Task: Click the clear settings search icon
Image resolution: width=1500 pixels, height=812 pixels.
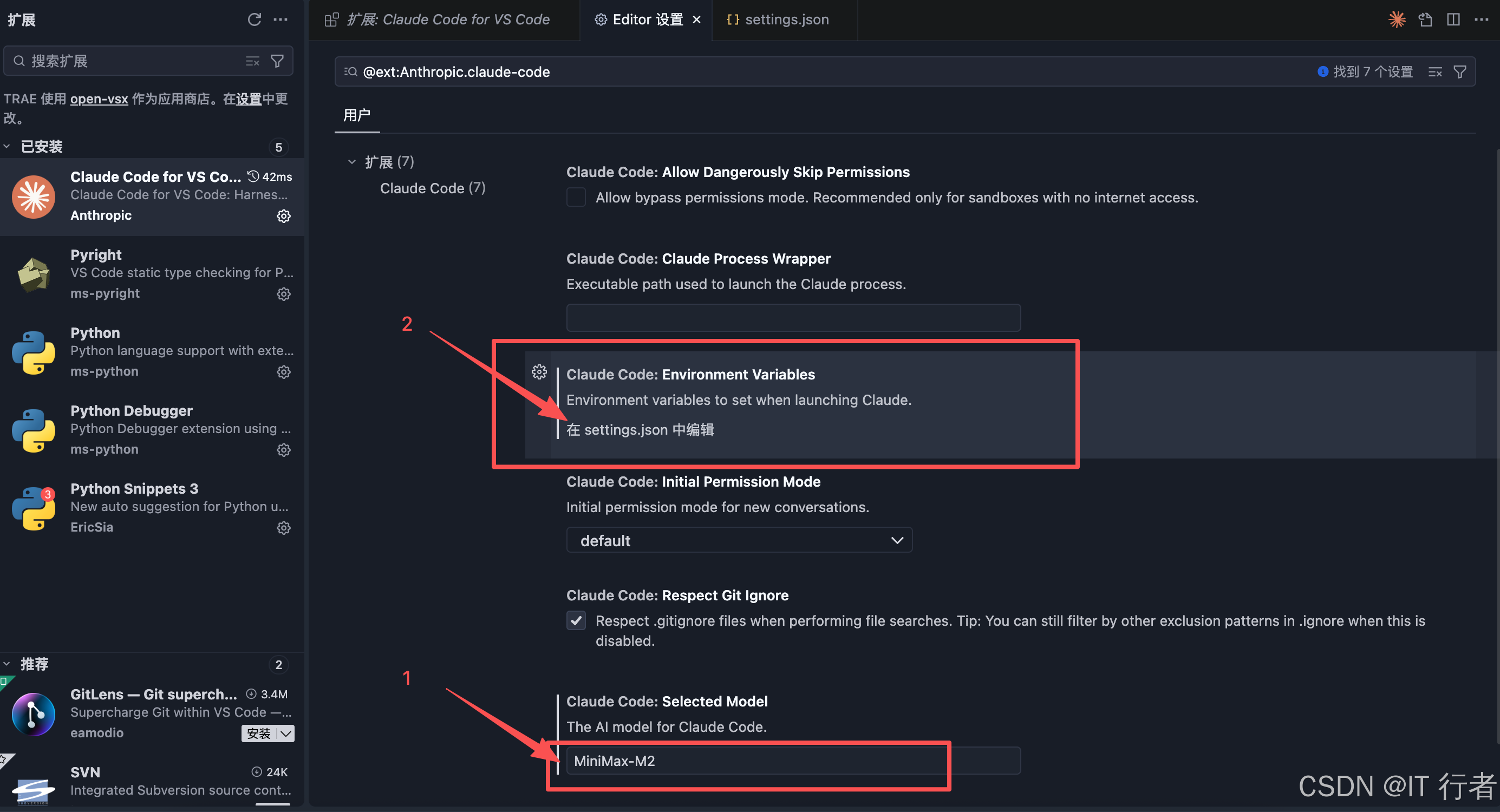Action: 1435,71
